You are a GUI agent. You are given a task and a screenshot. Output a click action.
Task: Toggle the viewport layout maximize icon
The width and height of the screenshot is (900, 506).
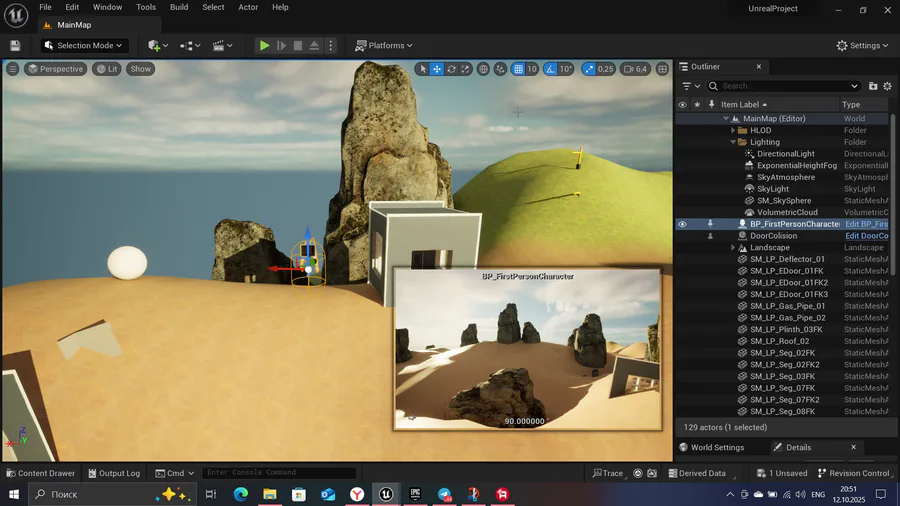pyautogui.click(x=662, y=69)
